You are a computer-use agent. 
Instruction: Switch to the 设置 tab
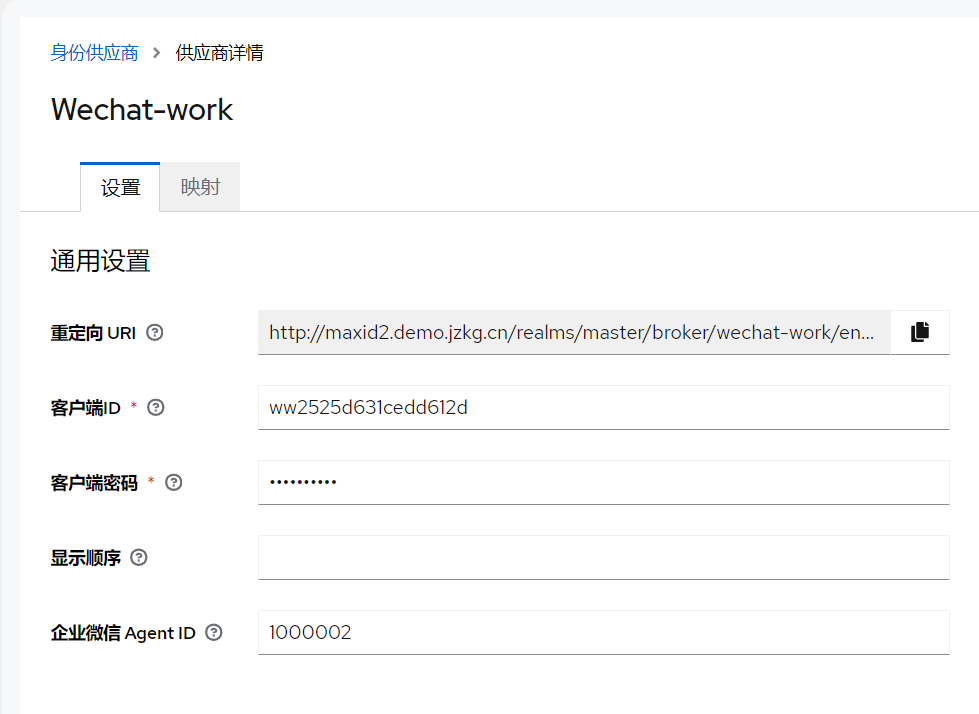(x=120, y=187)
